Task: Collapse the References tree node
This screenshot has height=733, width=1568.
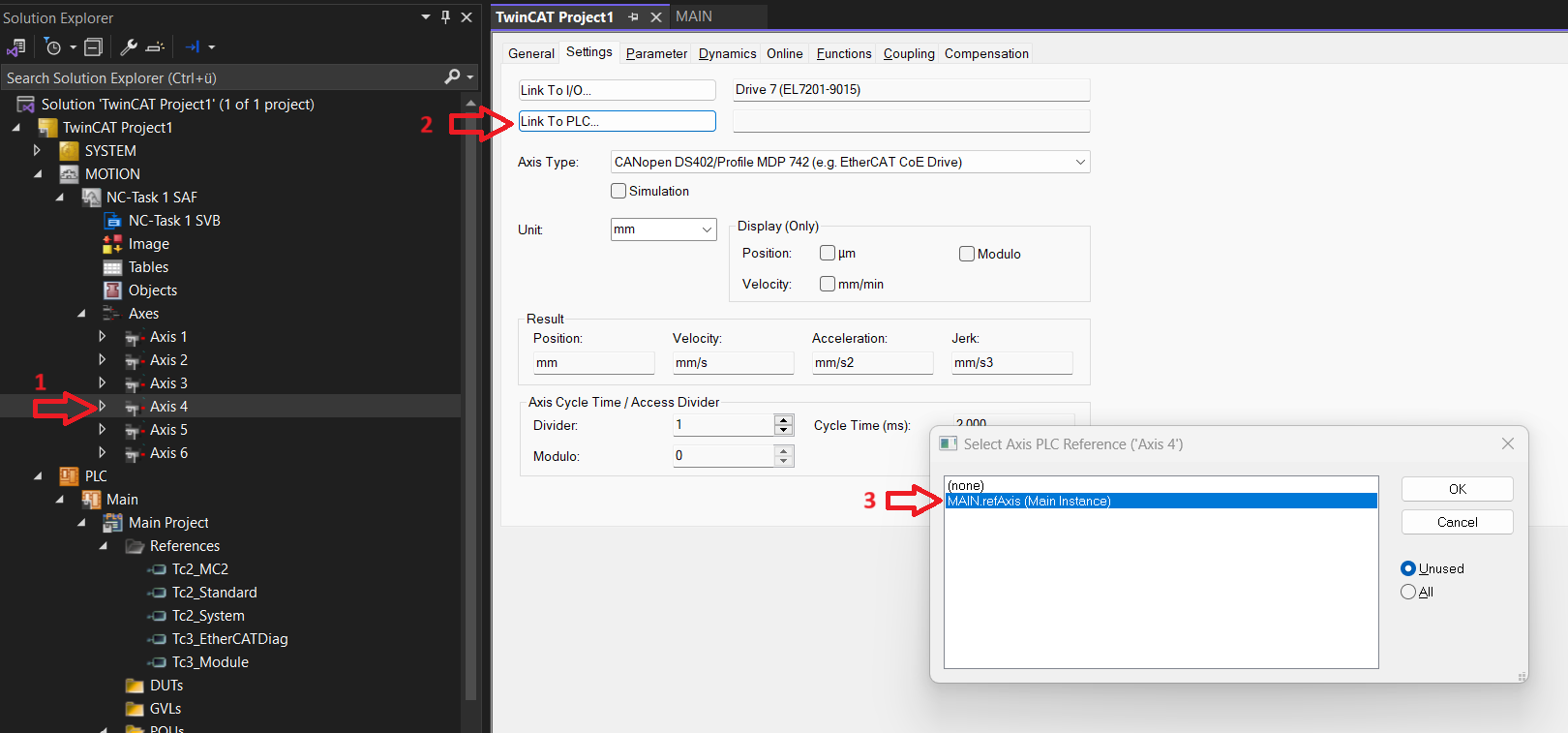Action: (104, 546)
